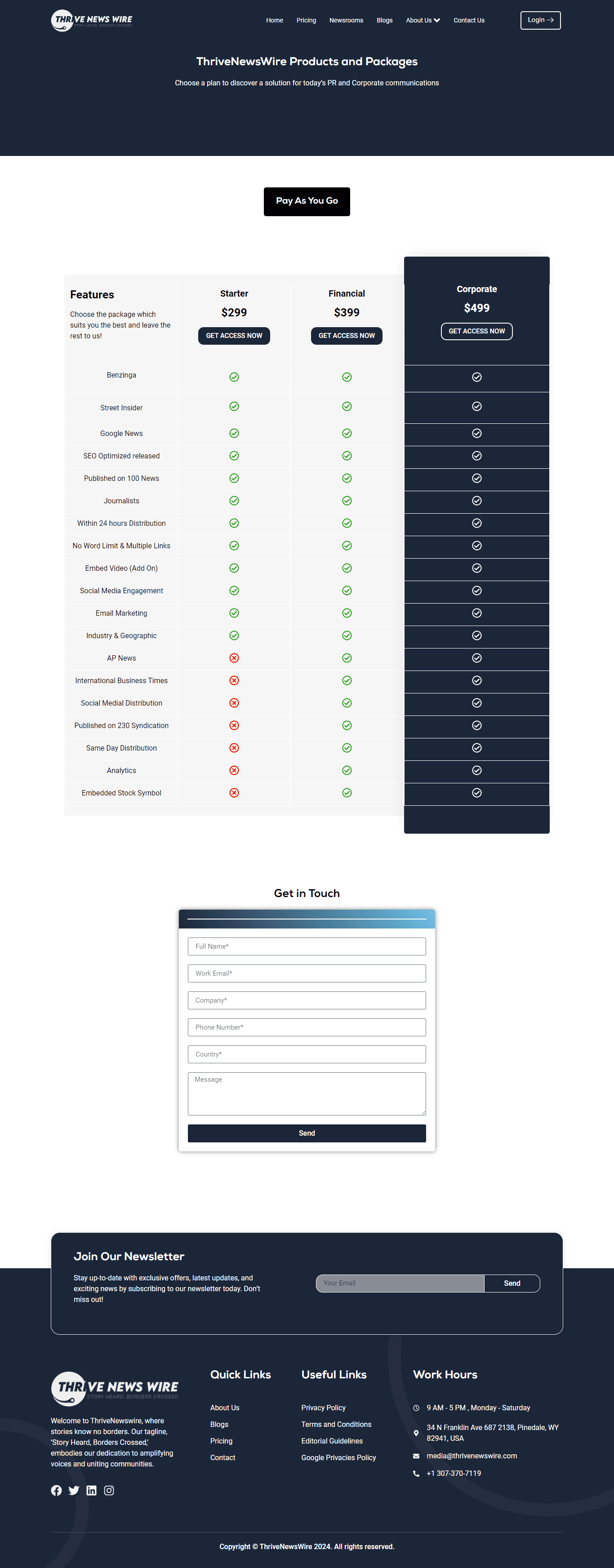Open the Facebook icon in footer

point(57,1490)
